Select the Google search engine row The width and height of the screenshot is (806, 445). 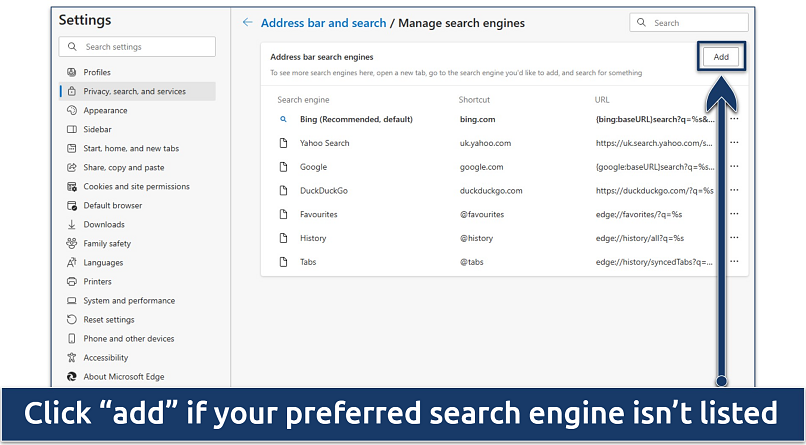(313, 167)
